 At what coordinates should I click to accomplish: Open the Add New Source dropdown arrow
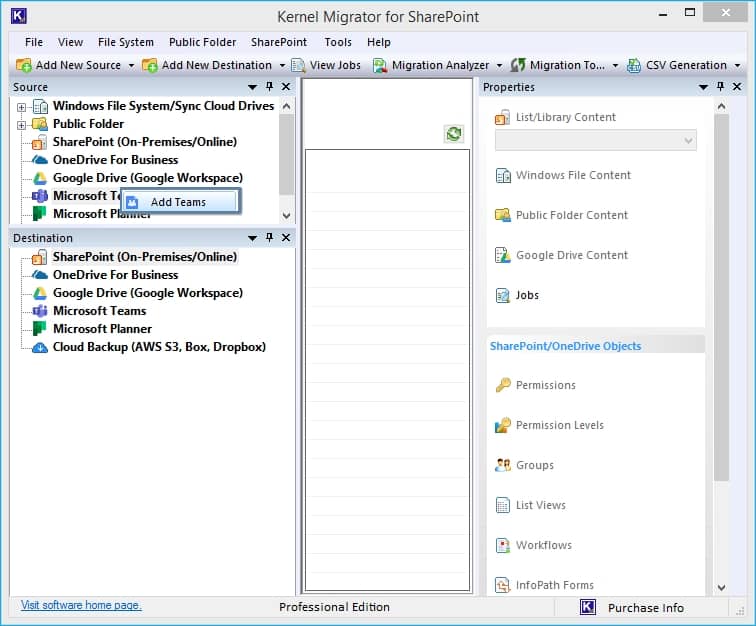pos(131,66)
